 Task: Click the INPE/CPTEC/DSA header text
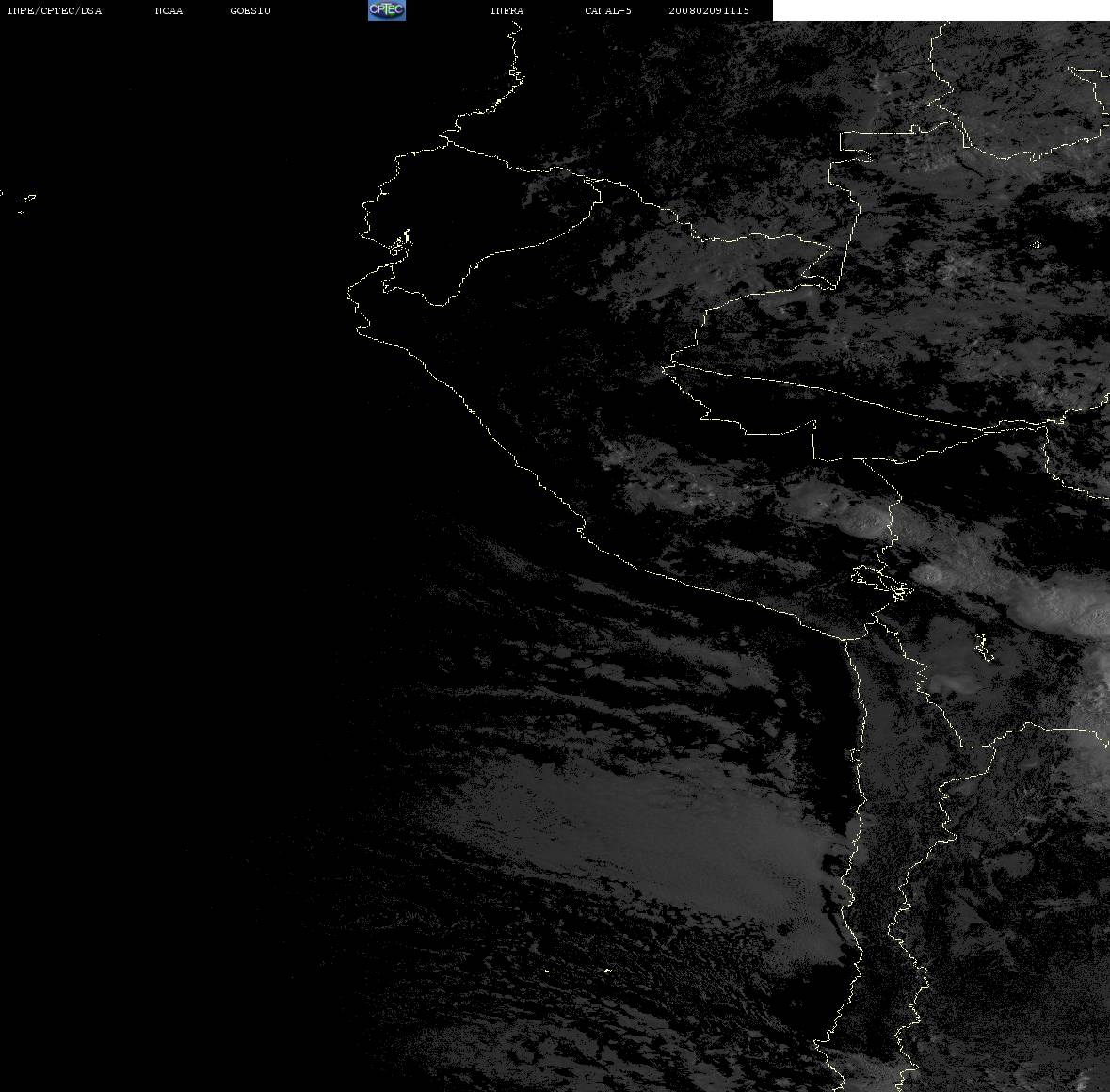tap(55, 10)
